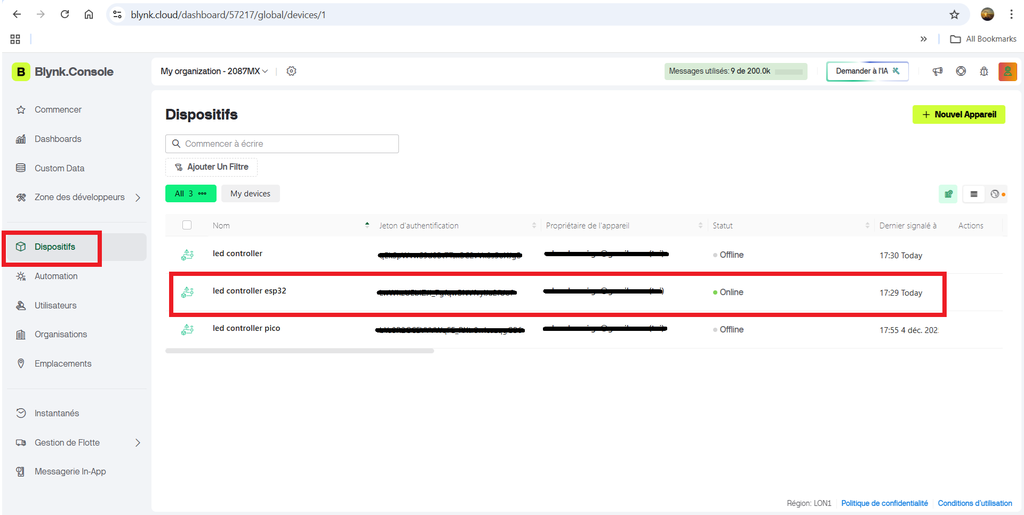Open the user profile avatar
The height and width of the screenshot is (515, 1024).
(x=1008, y=71)
